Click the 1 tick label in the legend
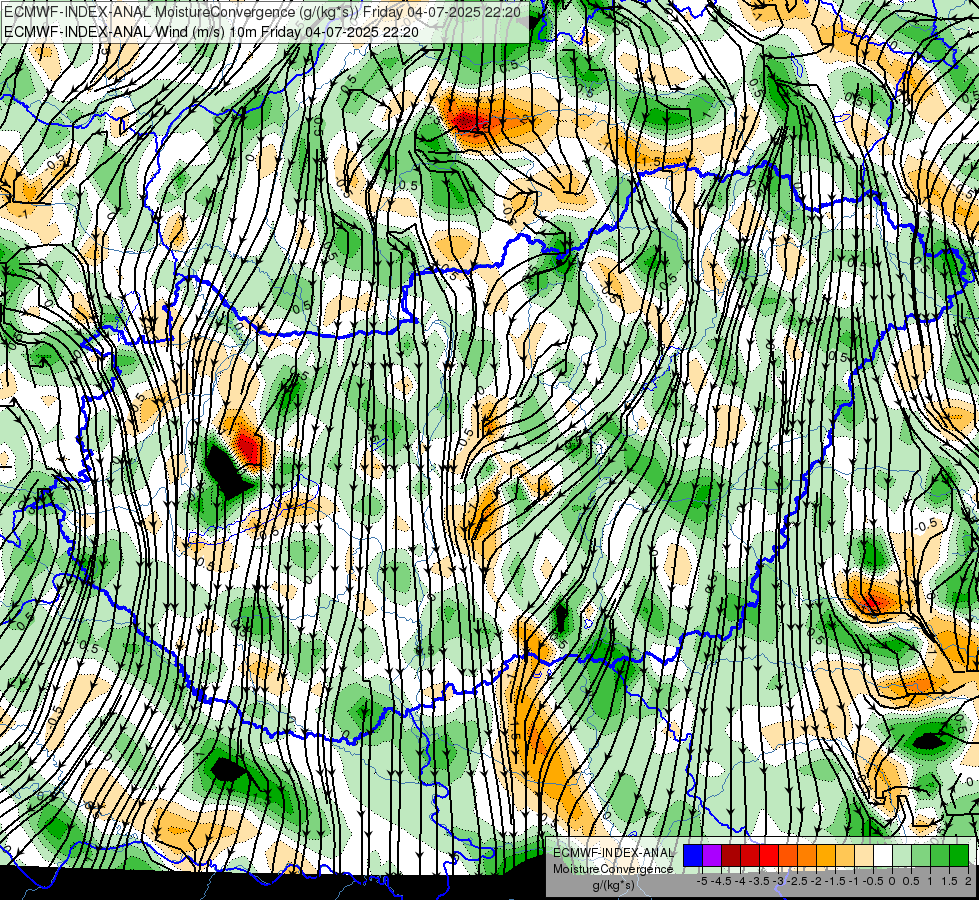The height and width of the screenshot is (900, 979). [930, 881]
